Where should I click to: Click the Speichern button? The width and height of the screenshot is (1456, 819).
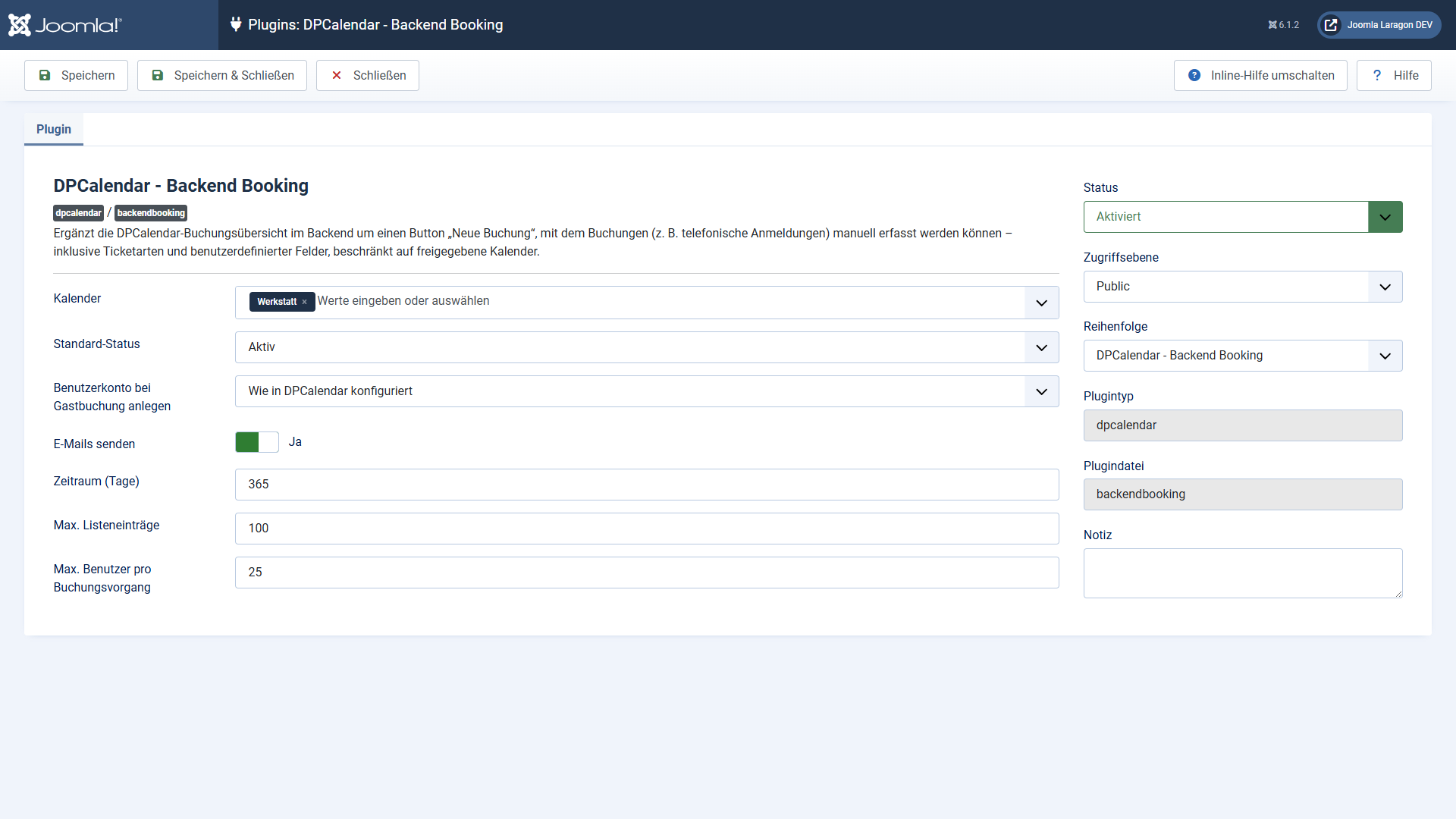tap(76, 75)
